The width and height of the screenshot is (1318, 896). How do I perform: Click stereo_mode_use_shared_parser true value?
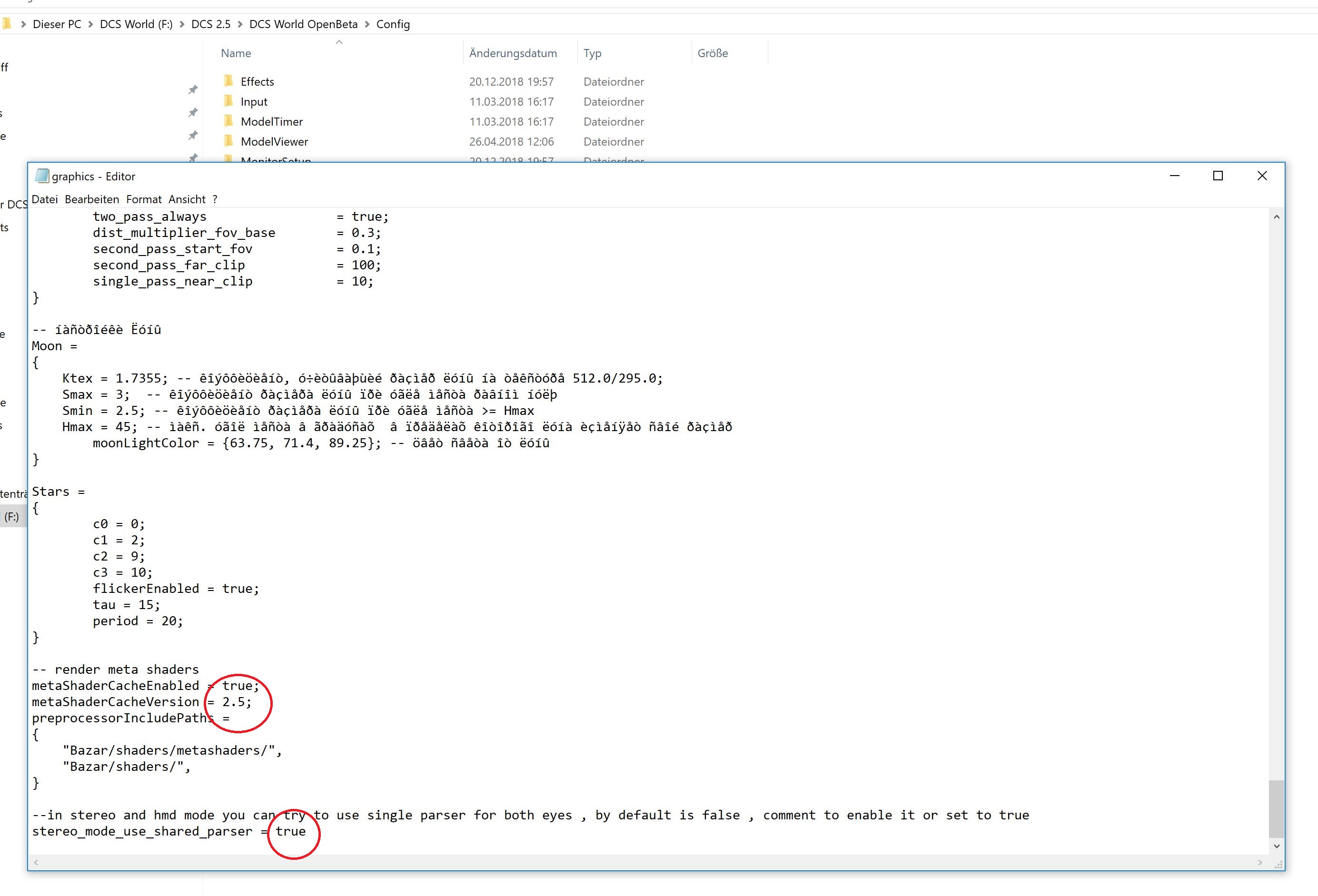click(290, 831)
